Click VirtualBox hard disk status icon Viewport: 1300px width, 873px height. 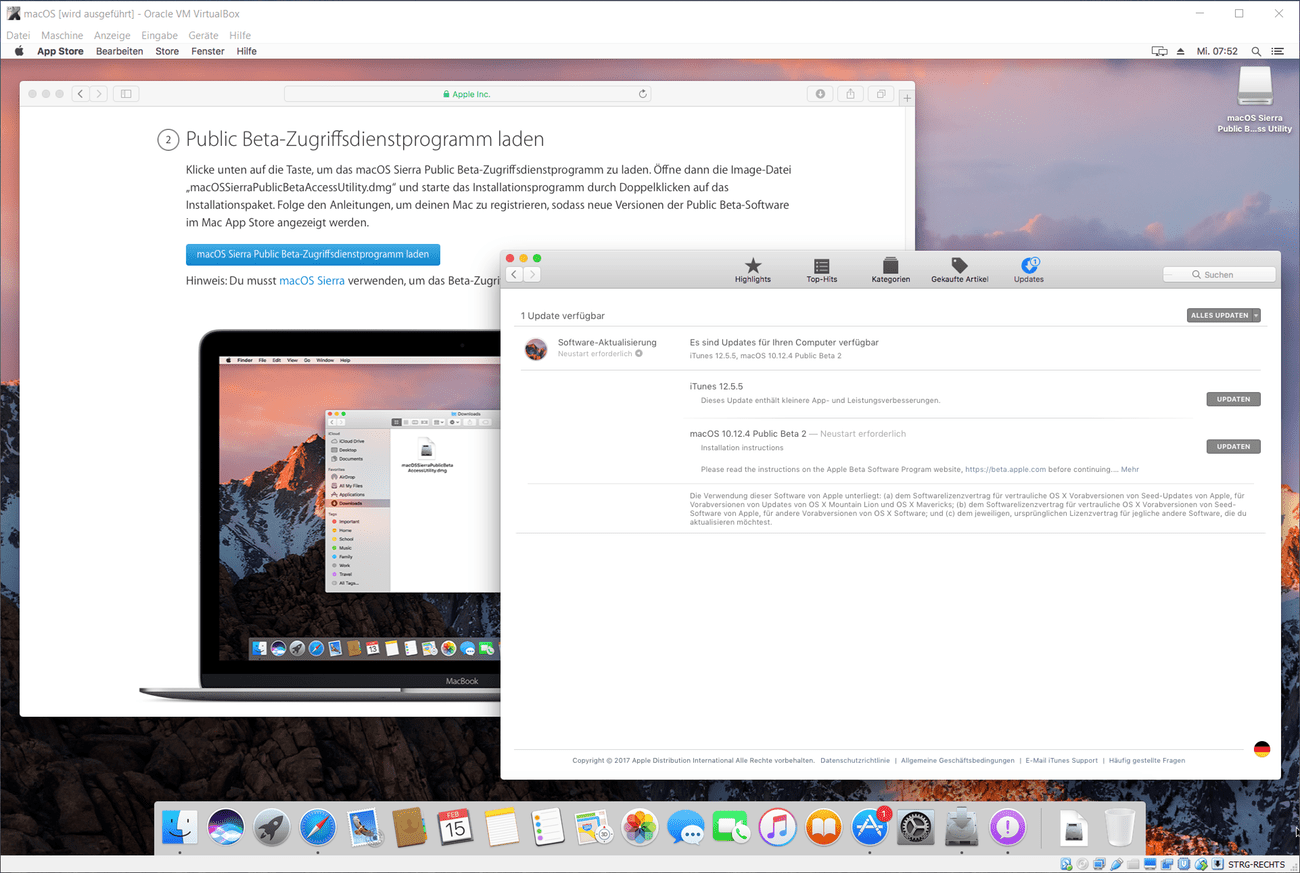[1067, 864]
